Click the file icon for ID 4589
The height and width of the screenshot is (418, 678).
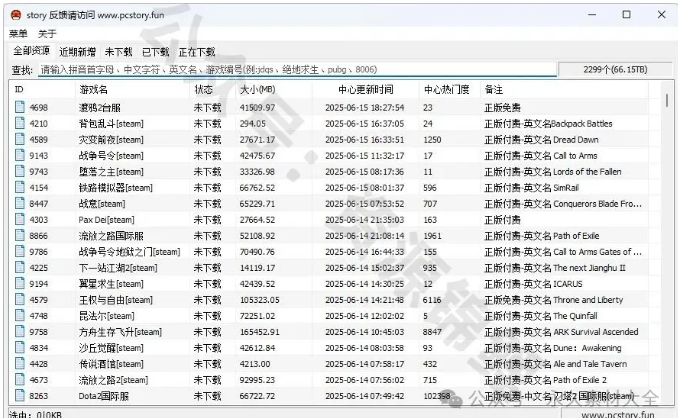[x=20, y=139]
